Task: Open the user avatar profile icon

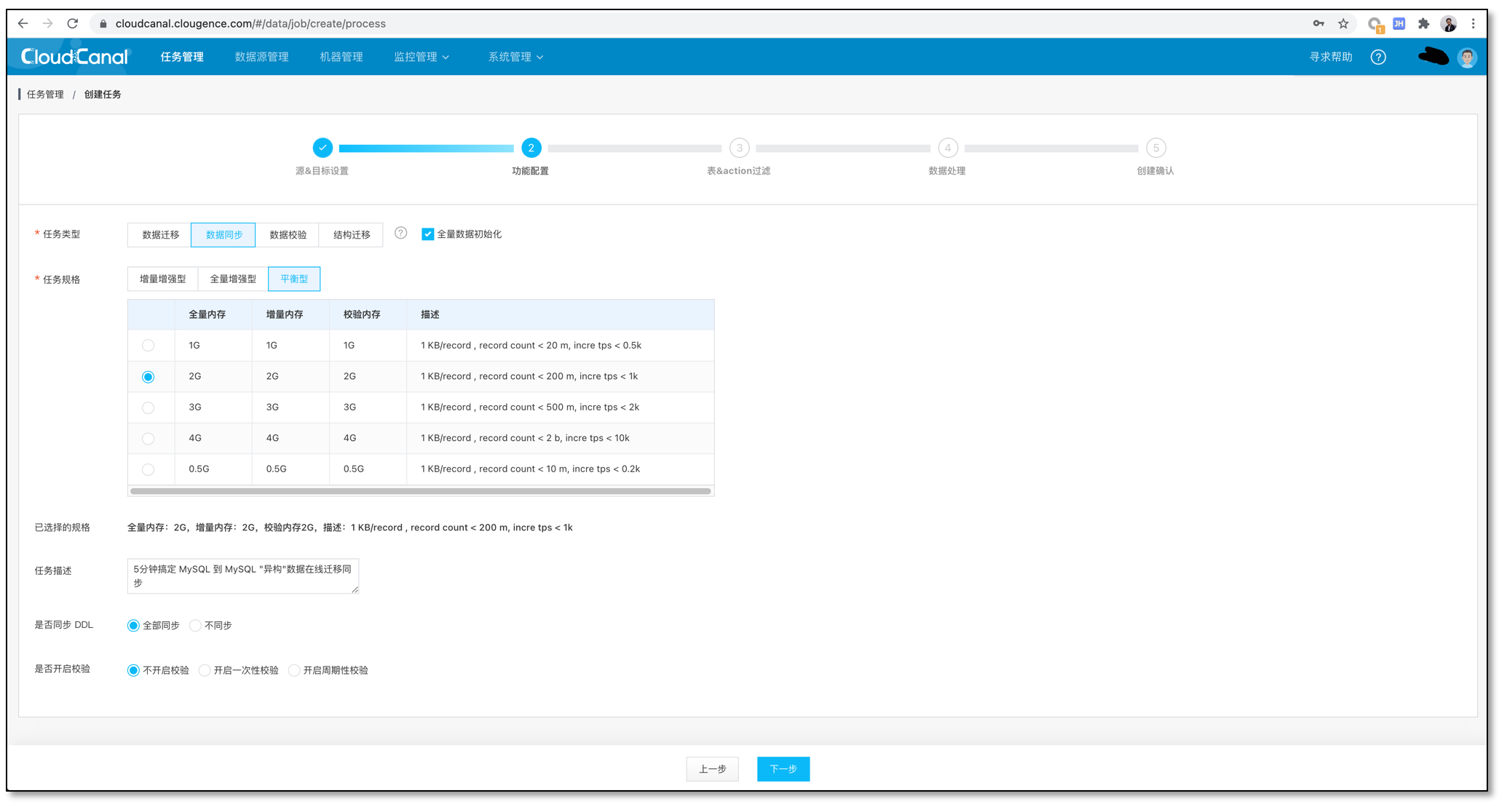Action: click(x=1467, y=57)
